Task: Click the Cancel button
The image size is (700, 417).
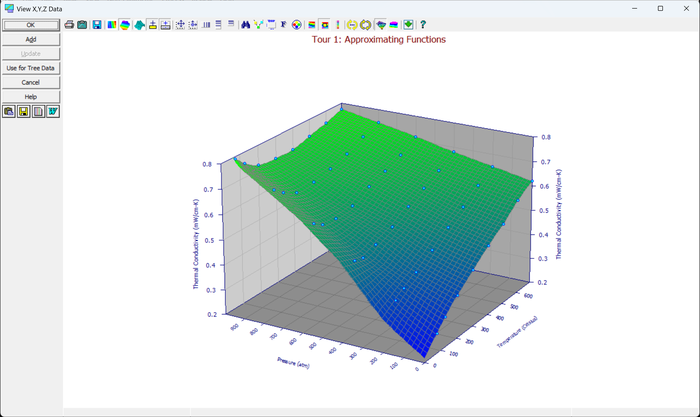Action: click(x=31, y=82)
